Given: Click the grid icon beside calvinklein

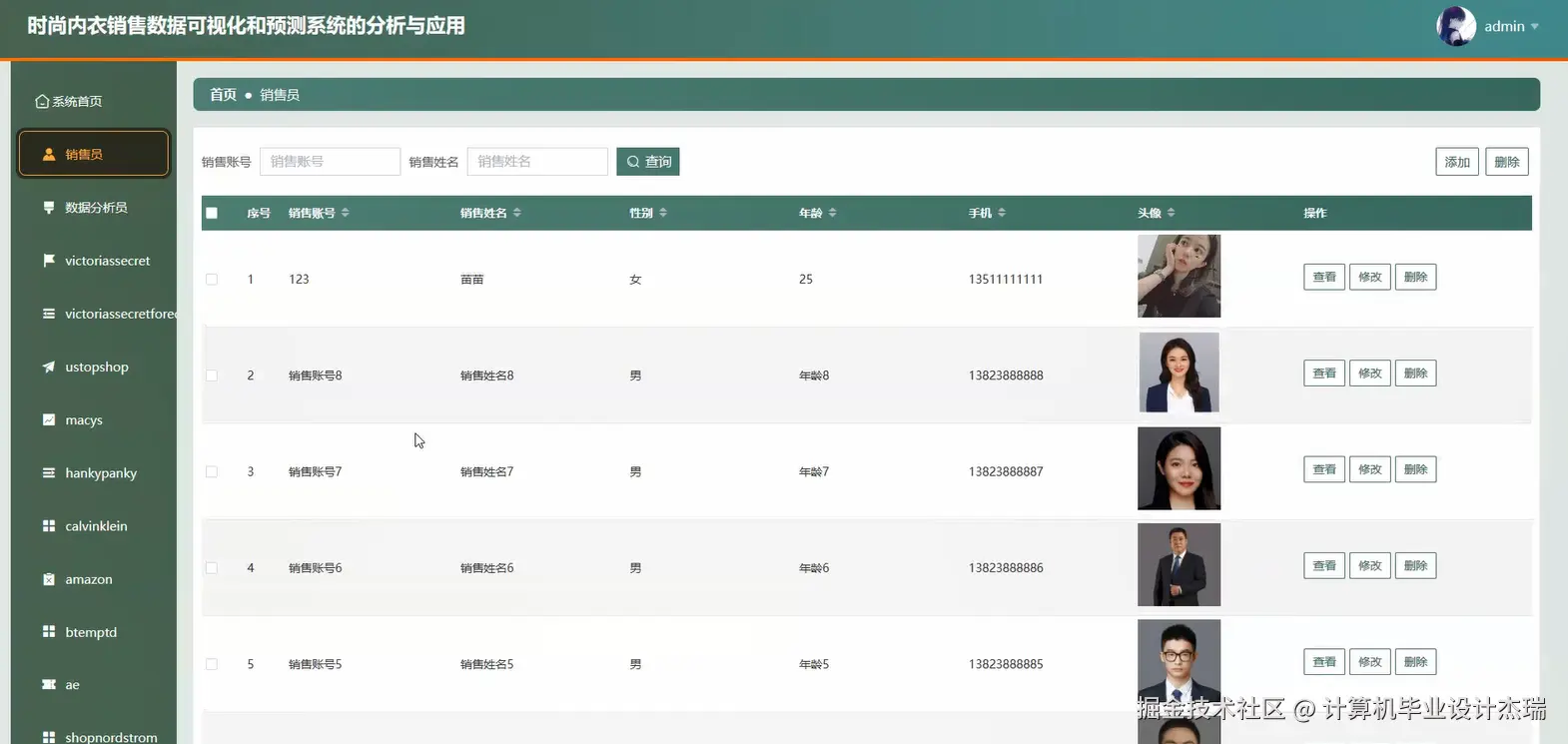Looking at the screenshot, I should click(x=48, y=525).
